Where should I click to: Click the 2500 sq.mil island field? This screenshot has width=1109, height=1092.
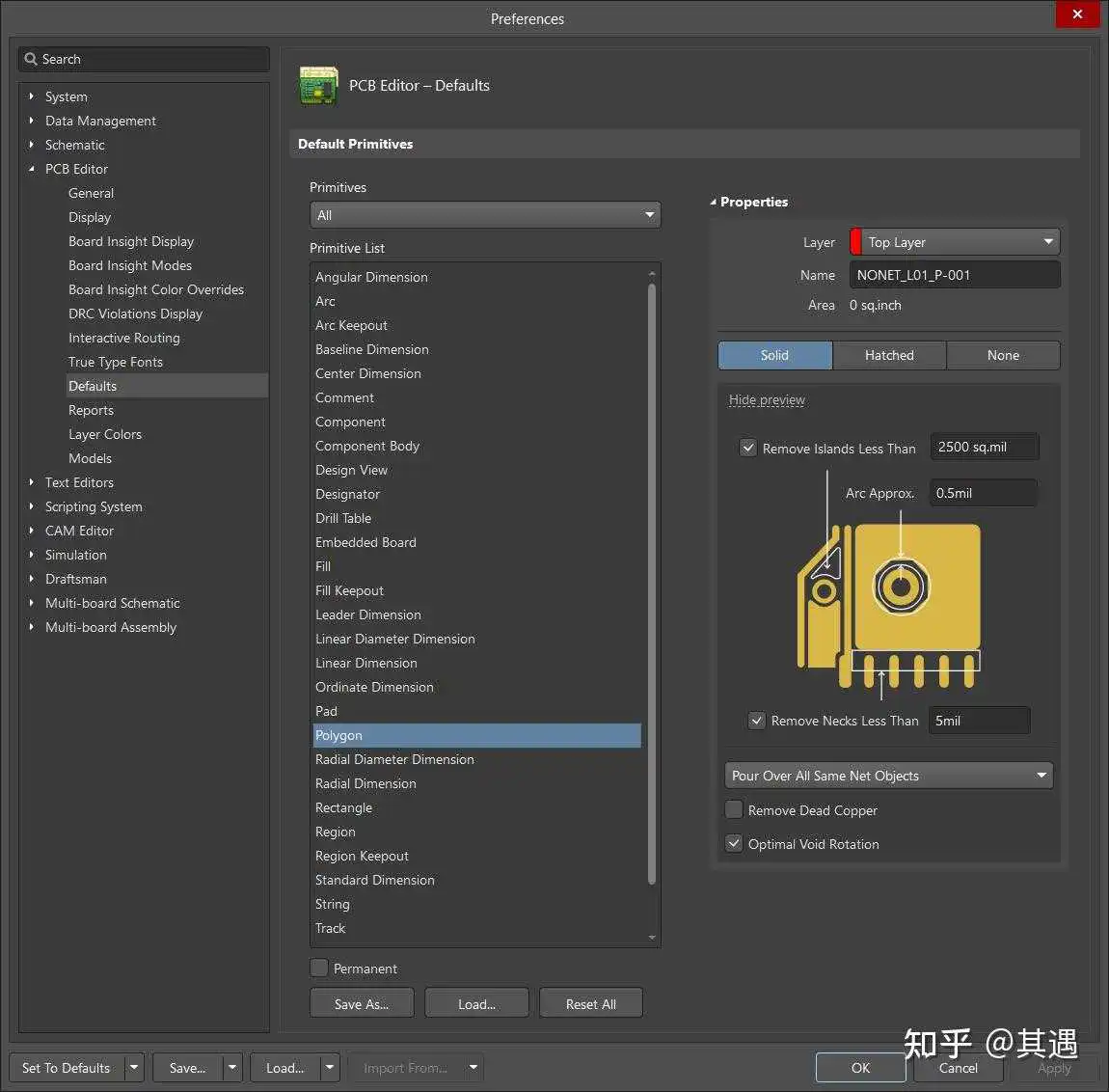pyautogui.click(x=985, y=447)
